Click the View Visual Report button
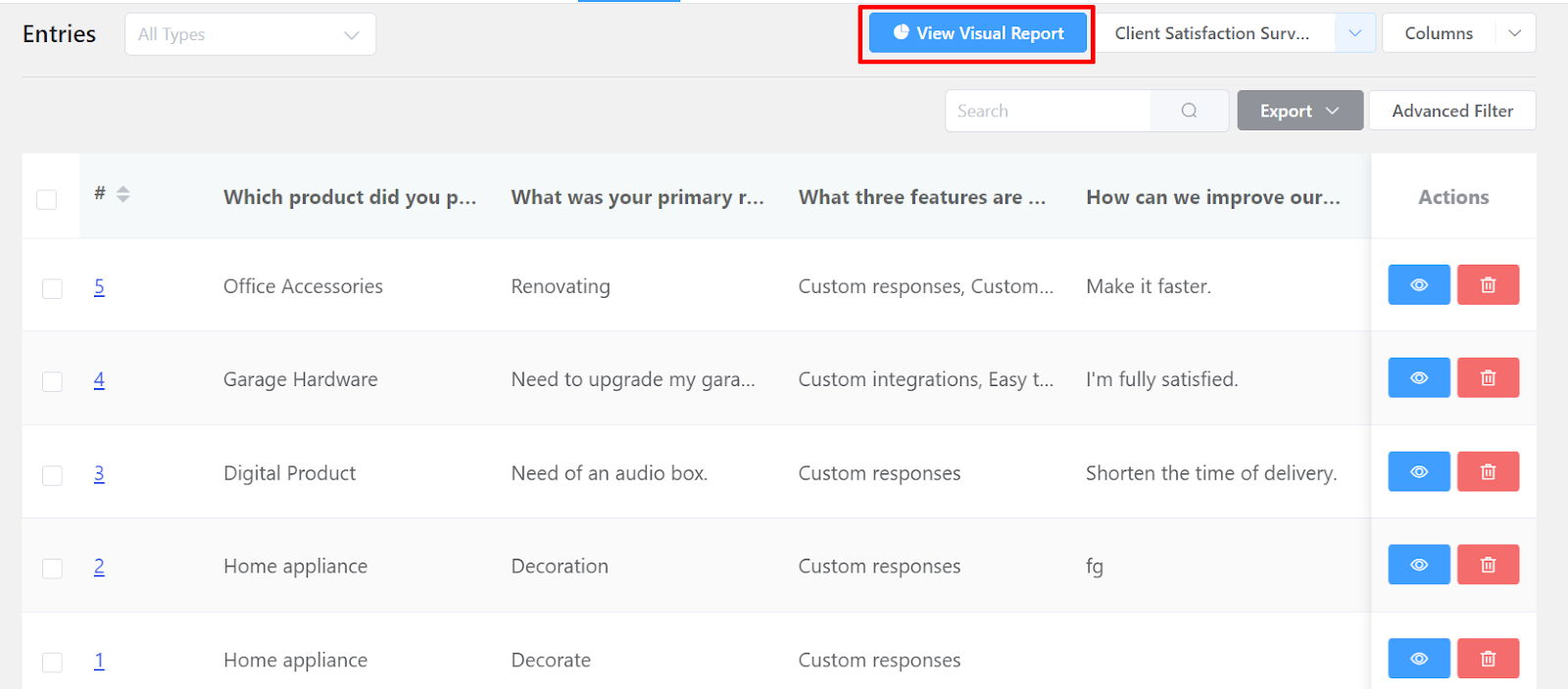 977,33
